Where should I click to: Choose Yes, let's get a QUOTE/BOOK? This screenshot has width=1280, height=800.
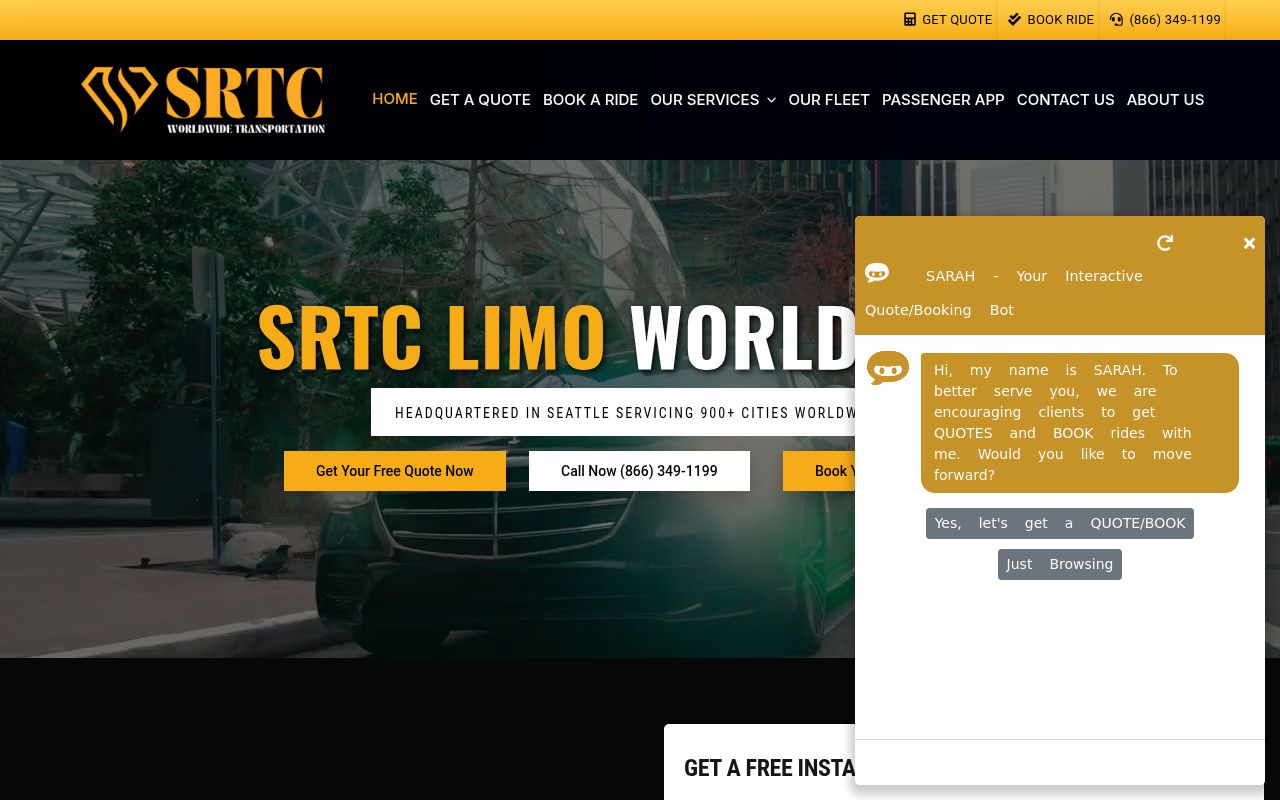1060,523
